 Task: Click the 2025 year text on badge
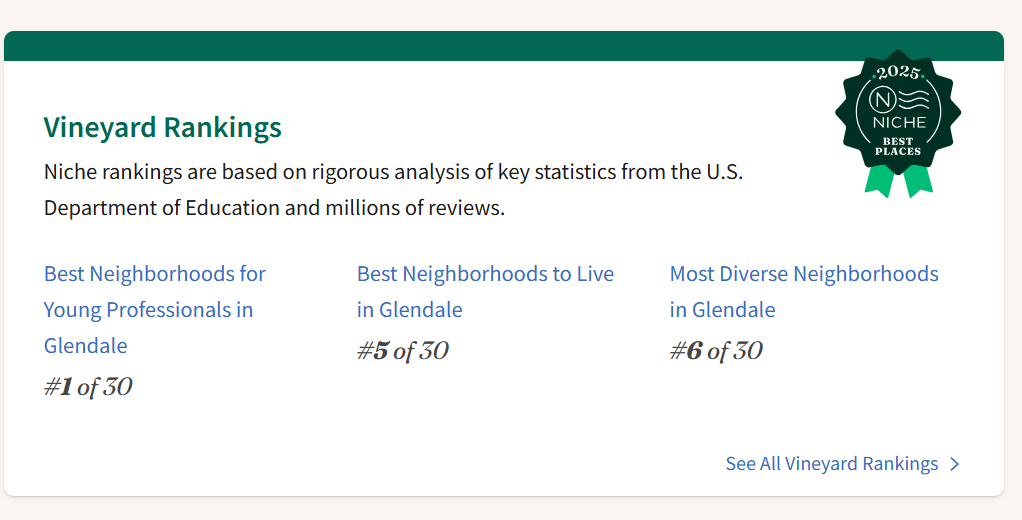click(x=898, y=73)
